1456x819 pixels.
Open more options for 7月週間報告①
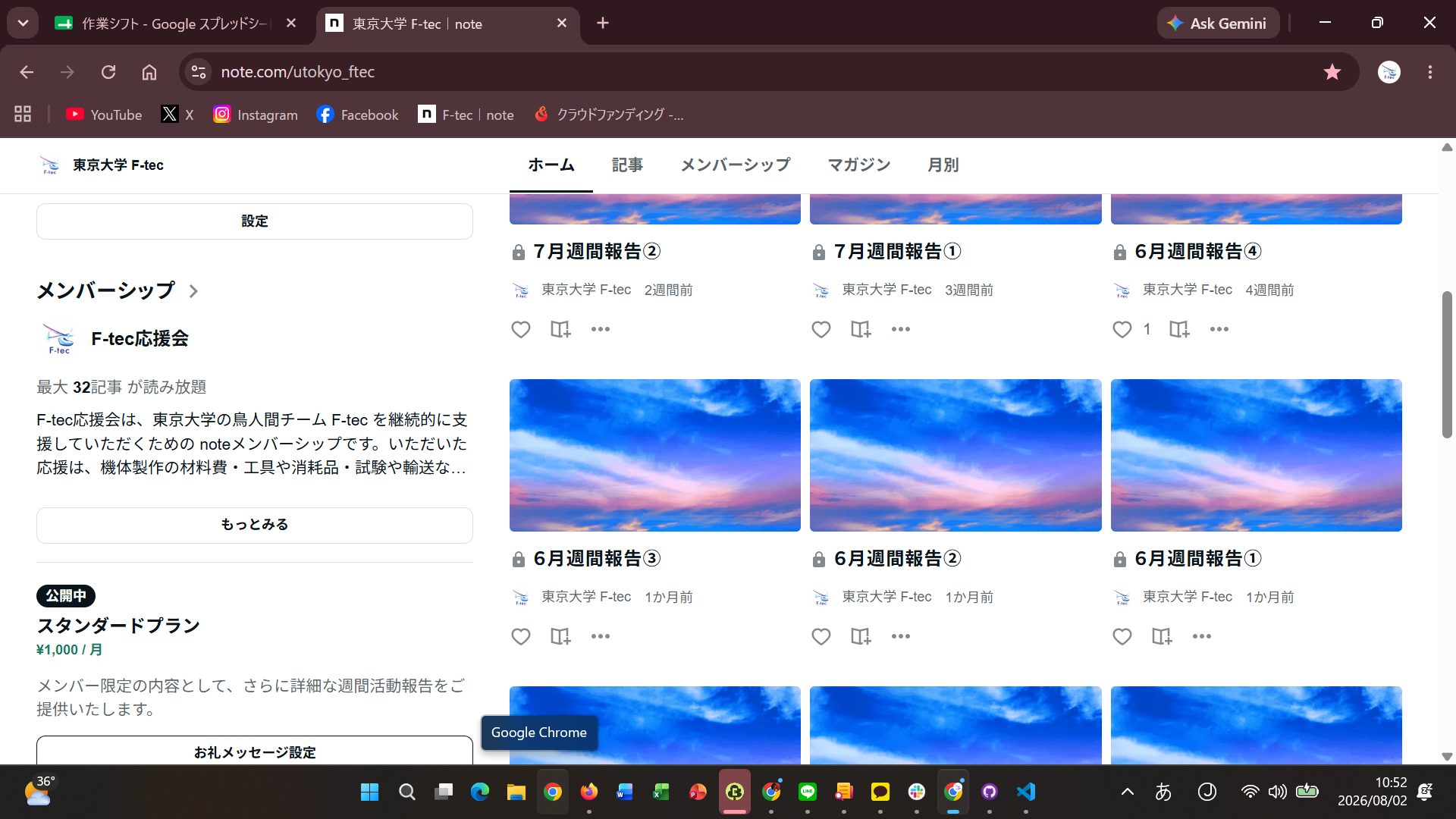901,329
